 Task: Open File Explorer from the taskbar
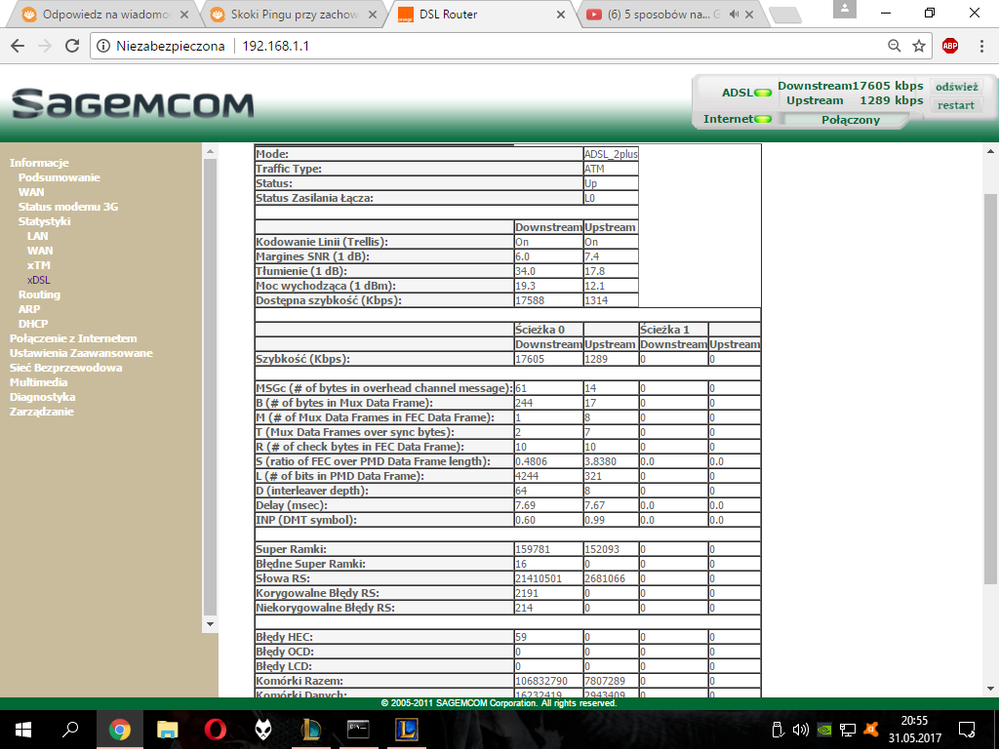(x=167, y=728)
